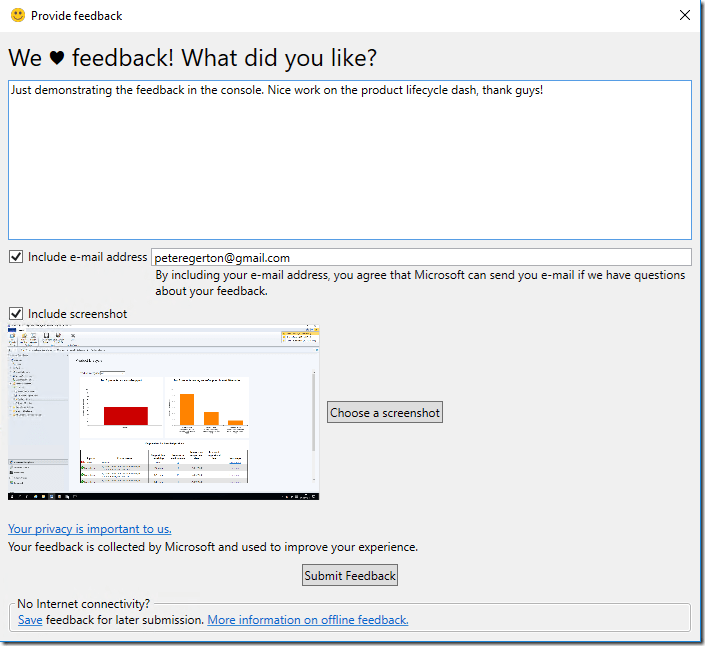Uncheck the Include e-mail address checkbox
This screenshot has height=646, width=705.
pyautogui.click(x=16, y=257)
